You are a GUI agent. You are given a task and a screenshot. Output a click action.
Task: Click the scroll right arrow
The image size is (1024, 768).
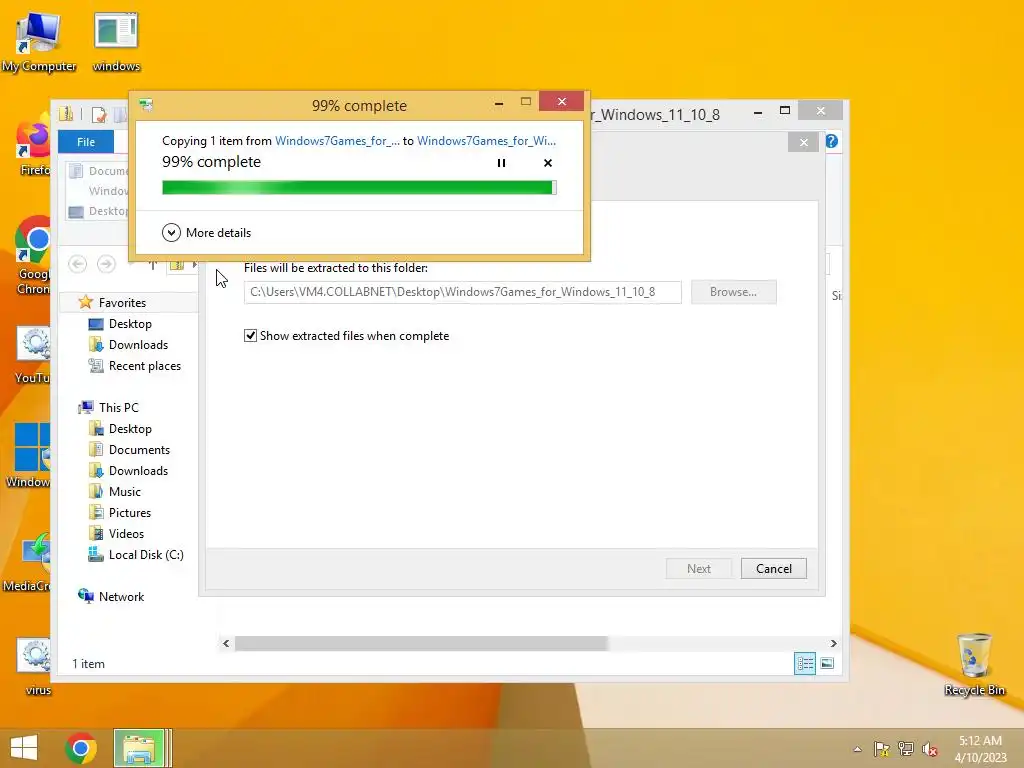(833, 643)
